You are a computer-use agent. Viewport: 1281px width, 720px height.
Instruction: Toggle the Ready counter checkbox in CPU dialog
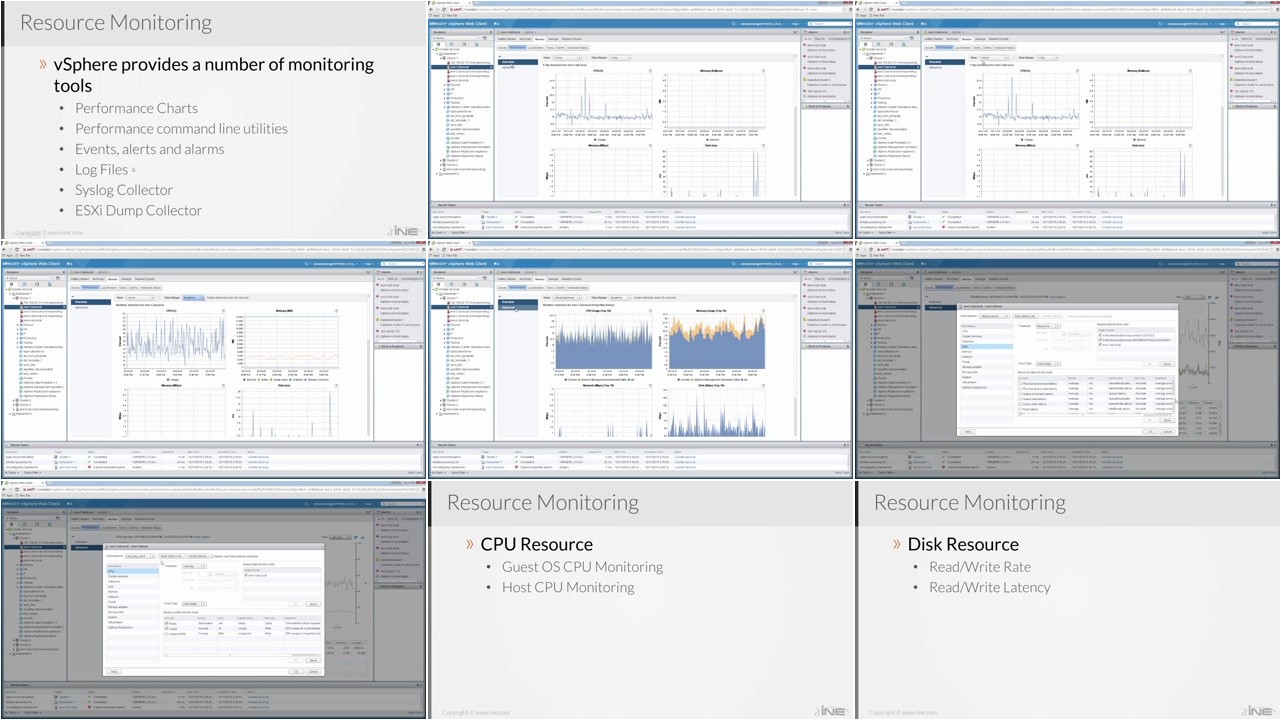click(x=166, y=623)
